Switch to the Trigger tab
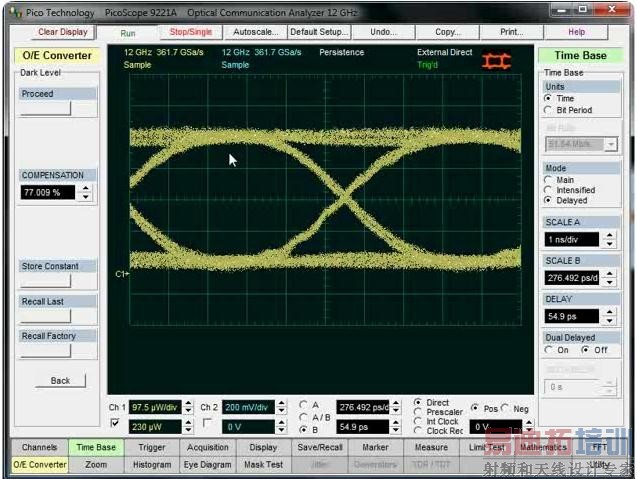 pos(152,448)
